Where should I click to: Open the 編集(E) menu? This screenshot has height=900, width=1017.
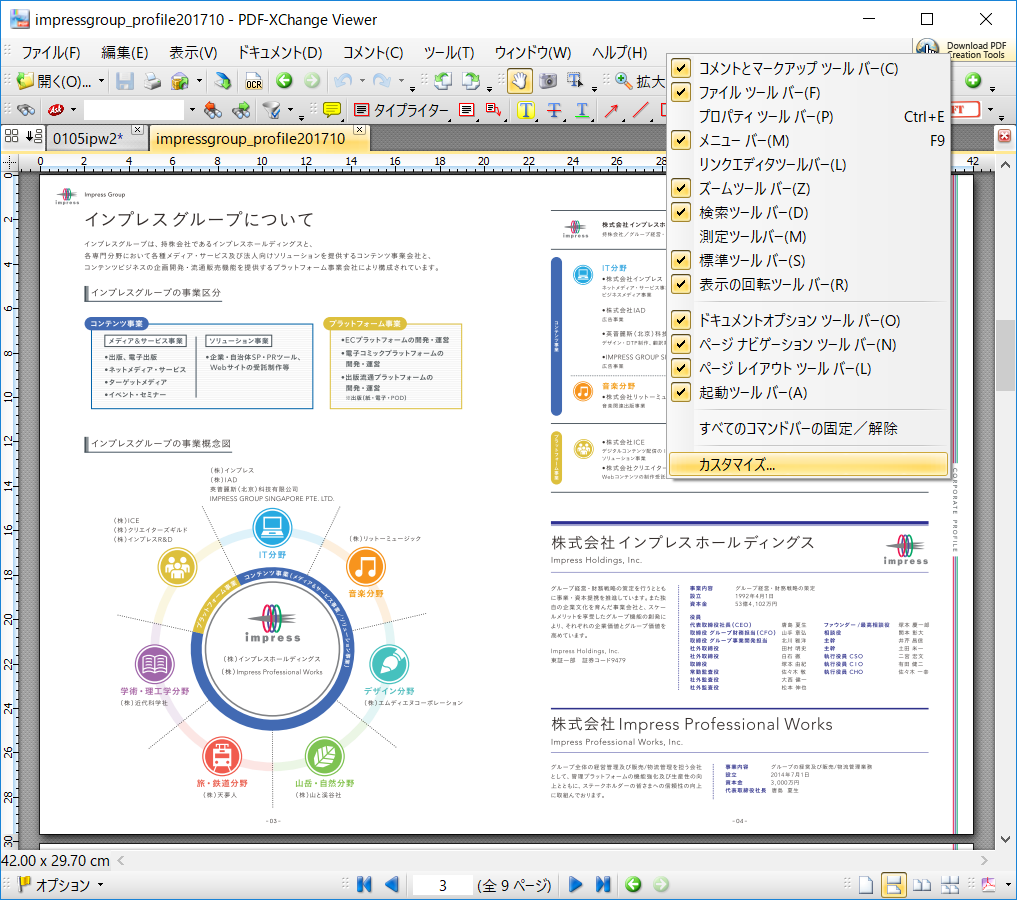tap(125, 53)
